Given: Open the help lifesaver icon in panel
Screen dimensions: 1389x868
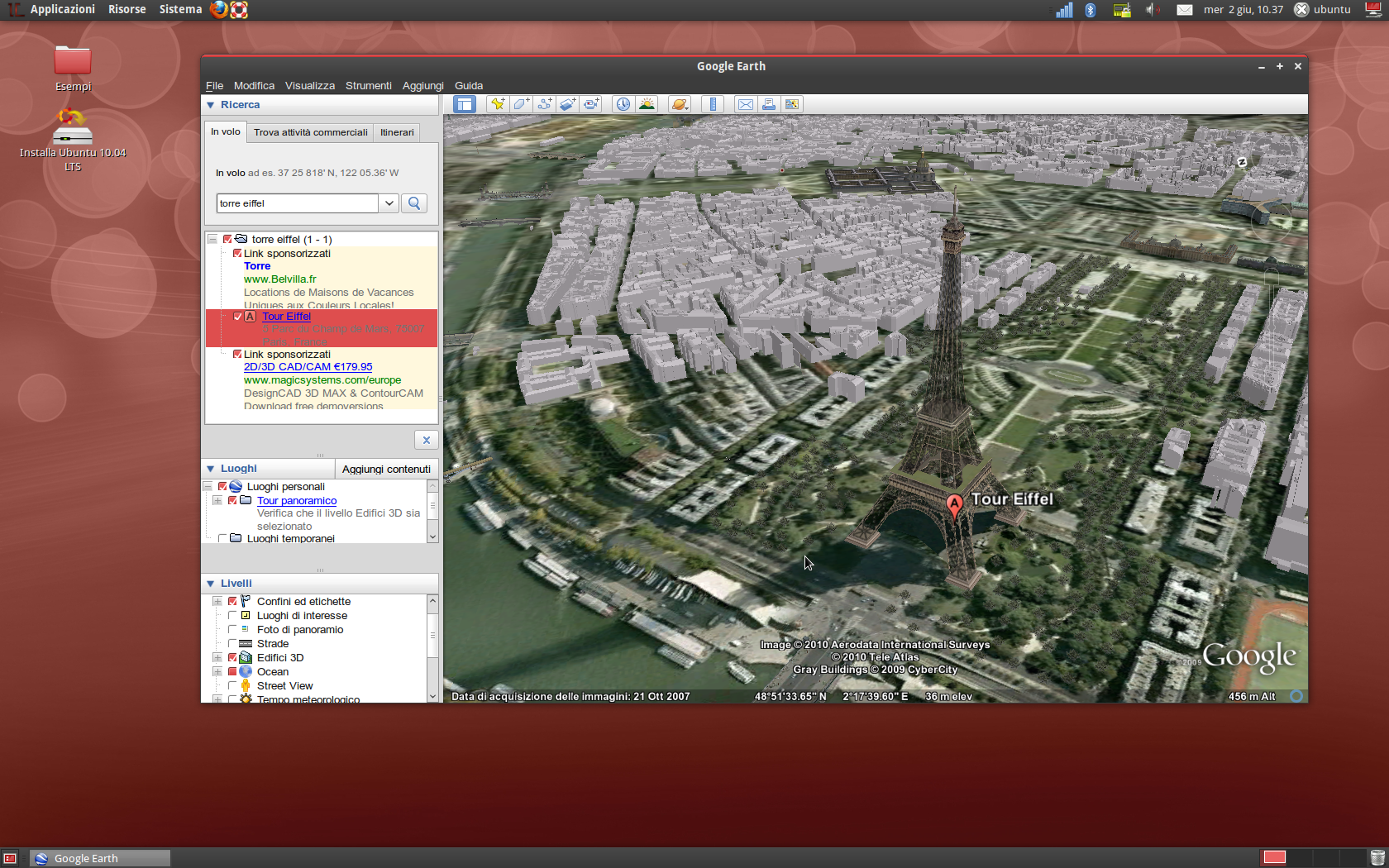Looking at the screenshot, I should [x=239, y=9].
